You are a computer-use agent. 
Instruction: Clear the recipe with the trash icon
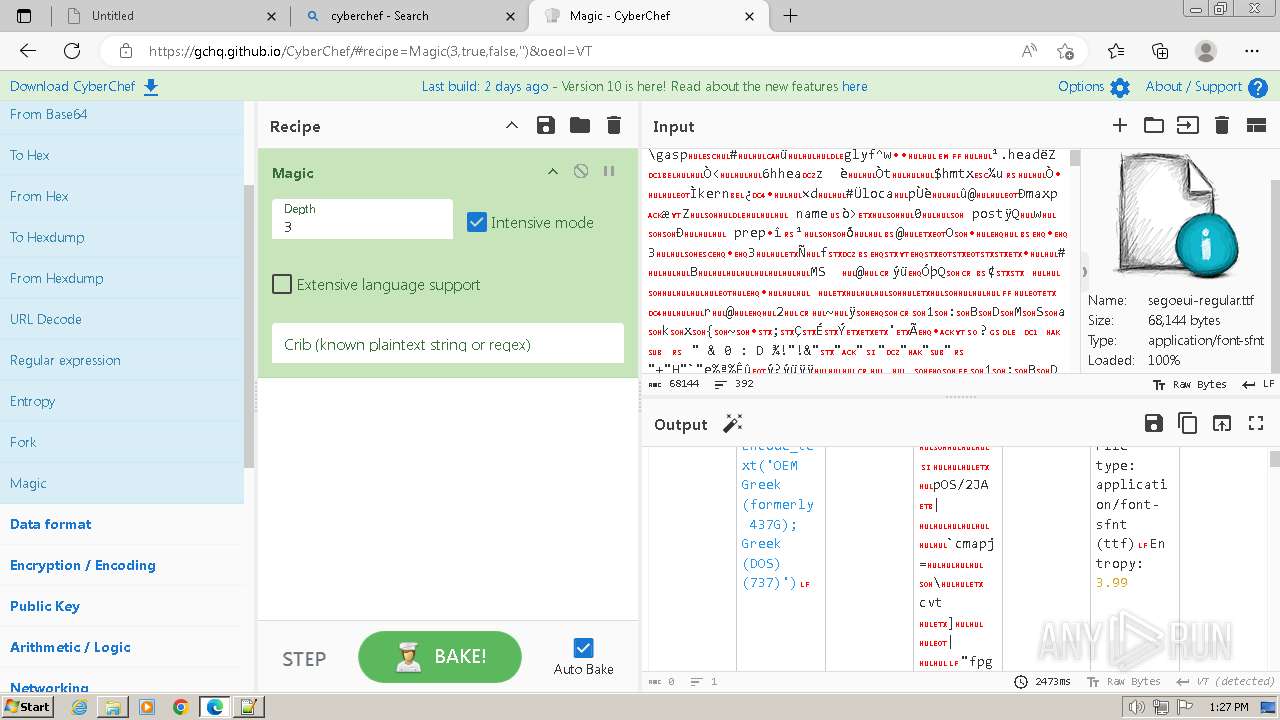pyautogui.click(x=614, y=125)
